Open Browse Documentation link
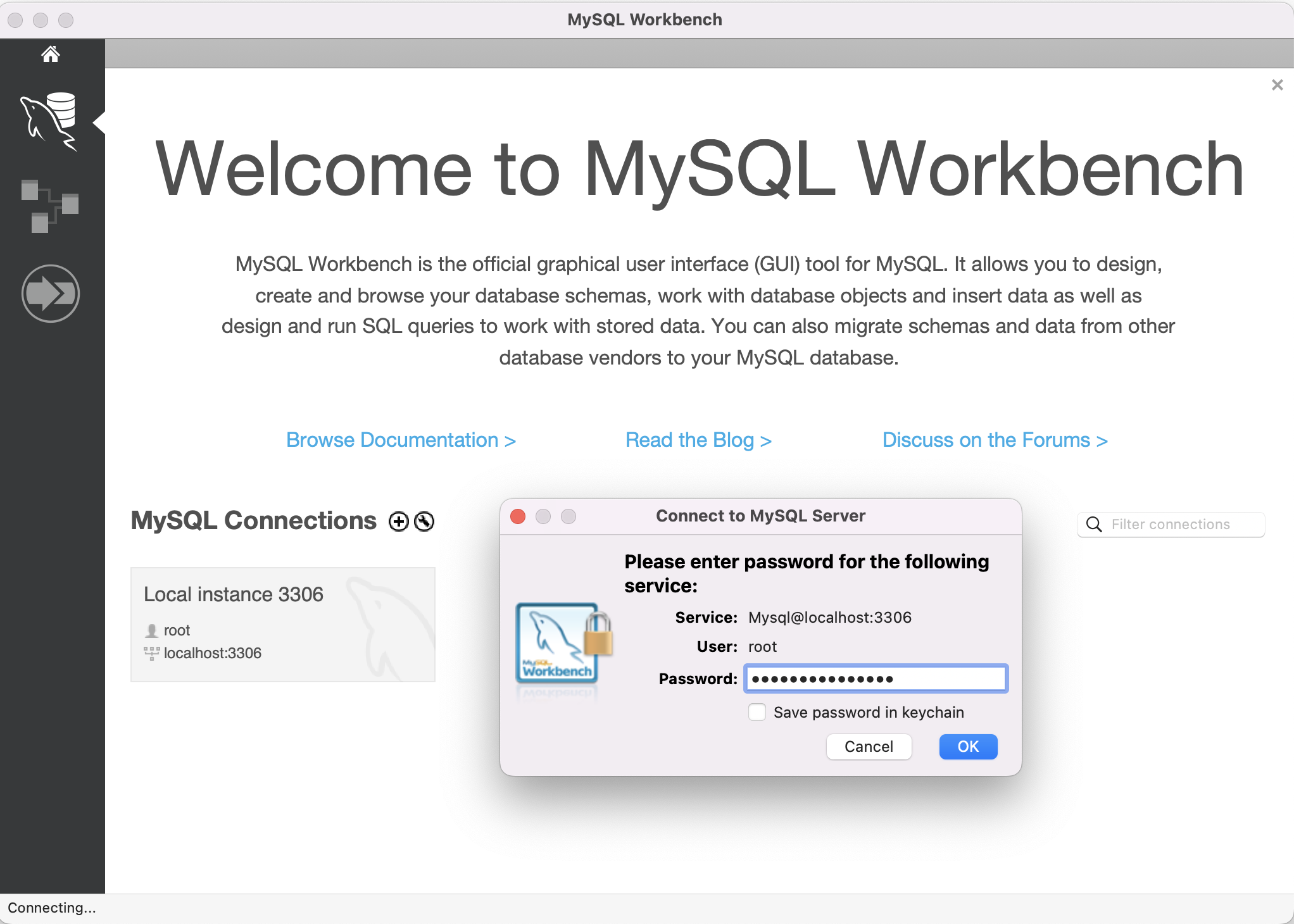Viewport: 1294px width, 924px height. pyautogui.click(x=401, y=440)
